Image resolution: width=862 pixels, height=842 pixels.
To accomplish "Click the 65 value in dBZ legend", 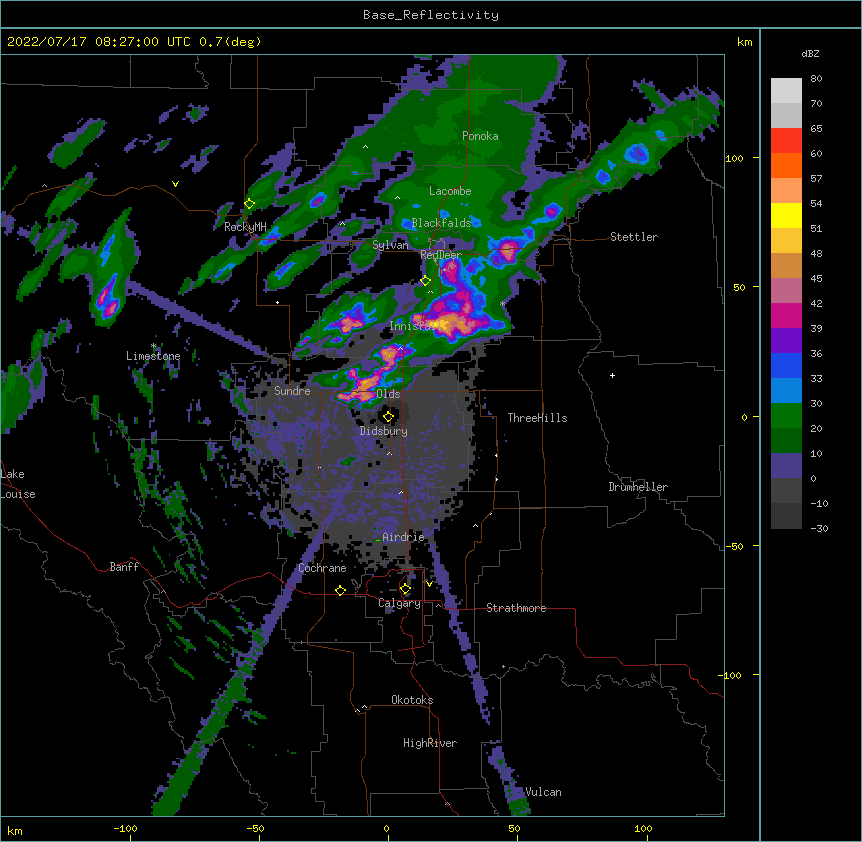I will [x=816, y=129].
